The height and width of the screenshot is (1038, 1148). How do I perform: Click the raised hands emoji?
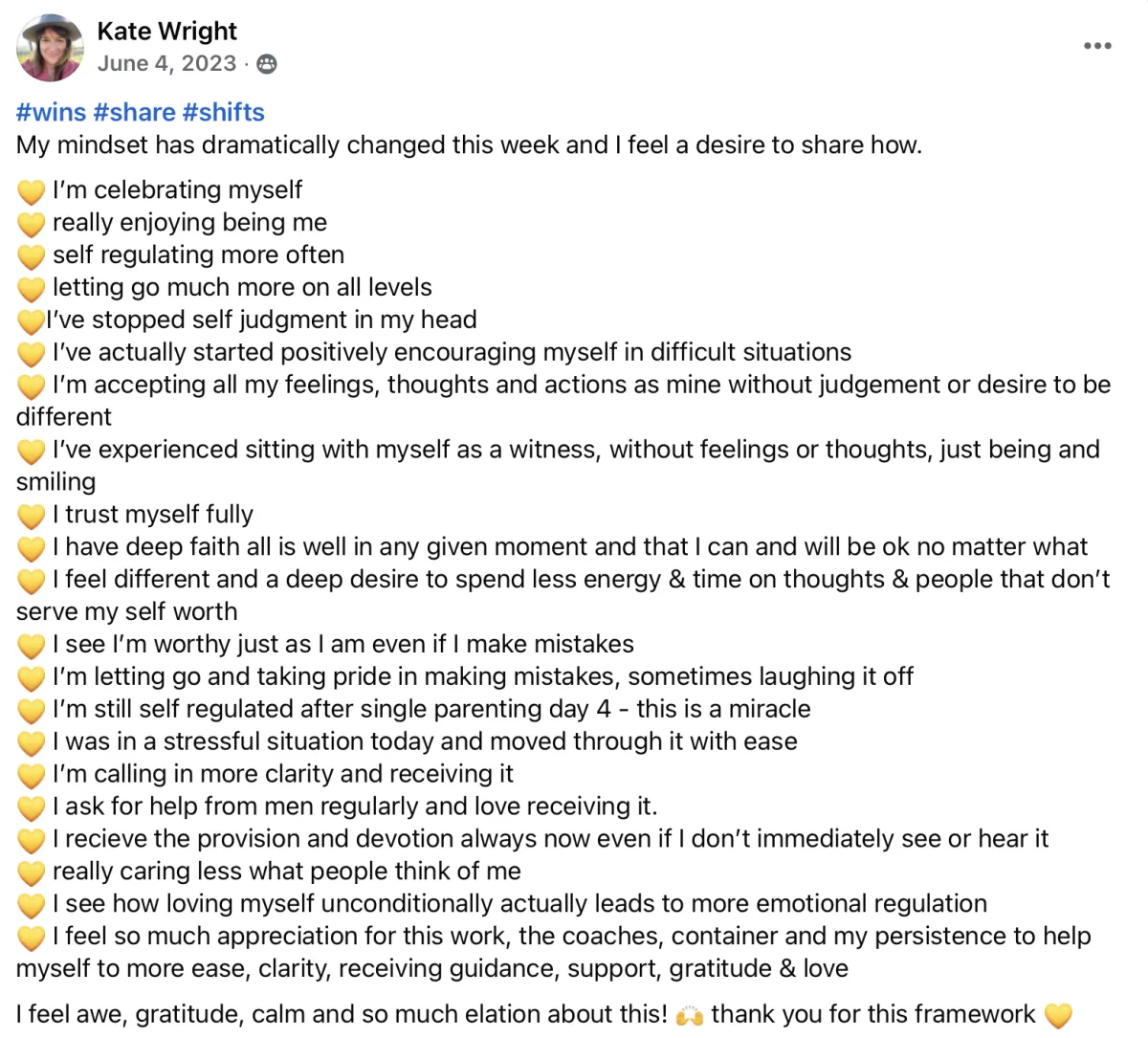pyautogui.click(x=689, y=1015)
